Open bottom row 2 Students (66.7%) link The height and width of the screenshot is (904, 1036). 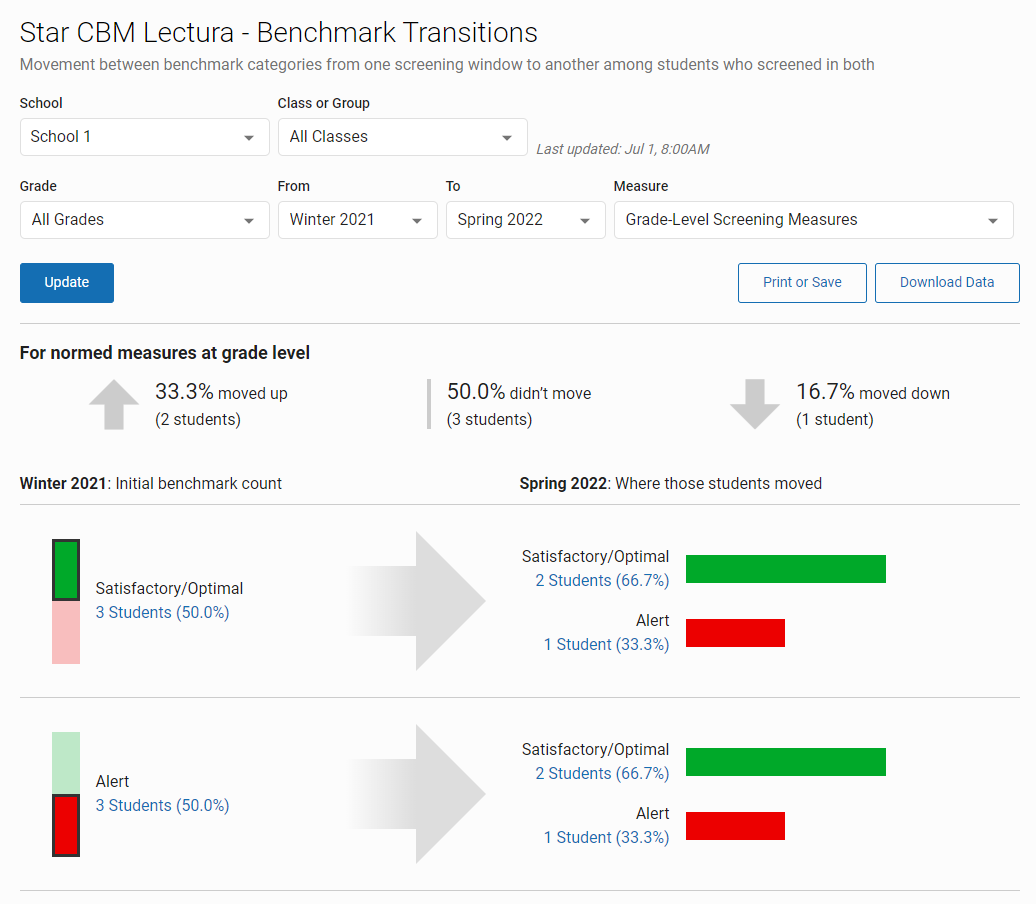(602, 773)
